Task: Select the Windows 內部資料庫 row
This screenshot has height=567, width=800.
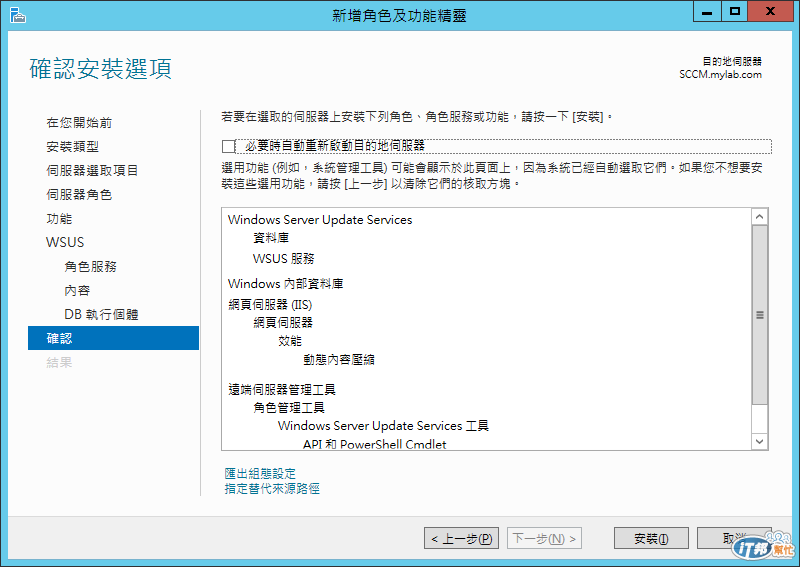Action: 285,284
